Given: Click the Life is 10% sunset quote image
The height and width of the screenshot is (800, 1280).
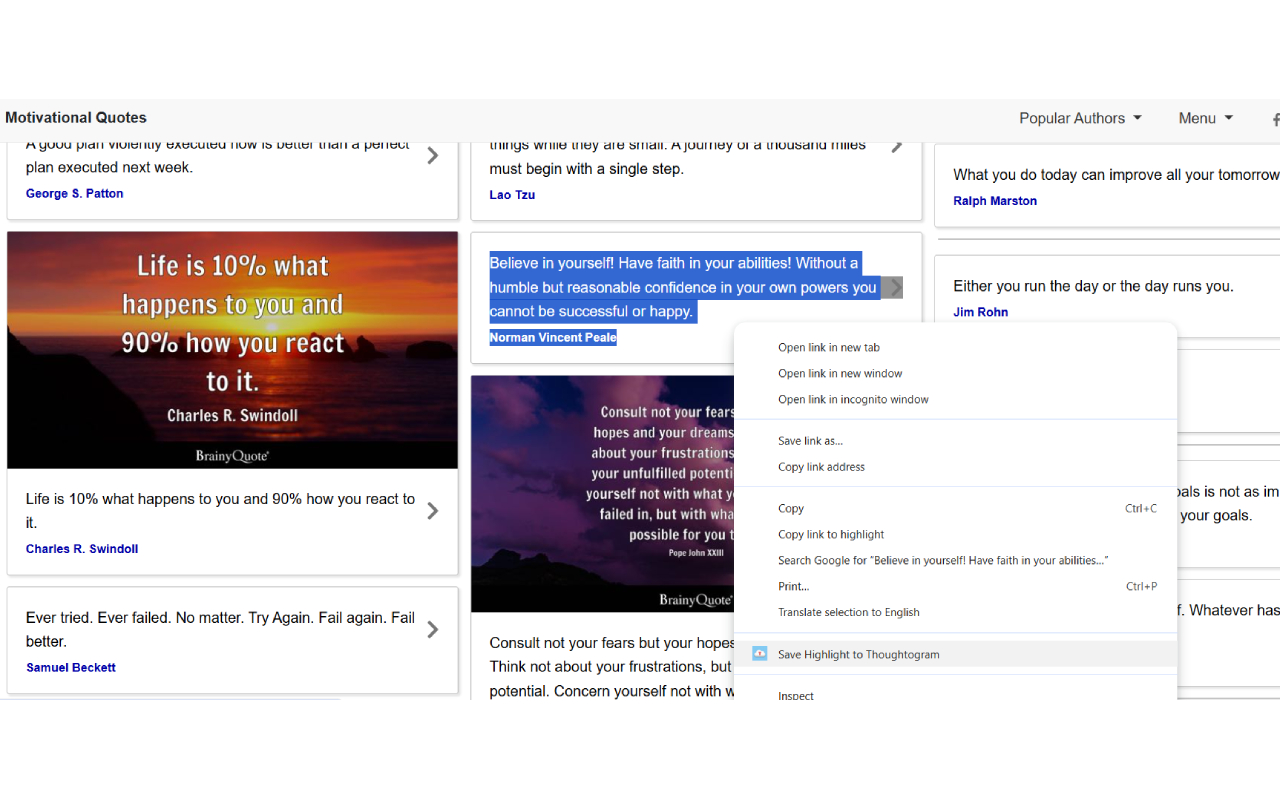Looking at the screenshot, I should [232, 349].
